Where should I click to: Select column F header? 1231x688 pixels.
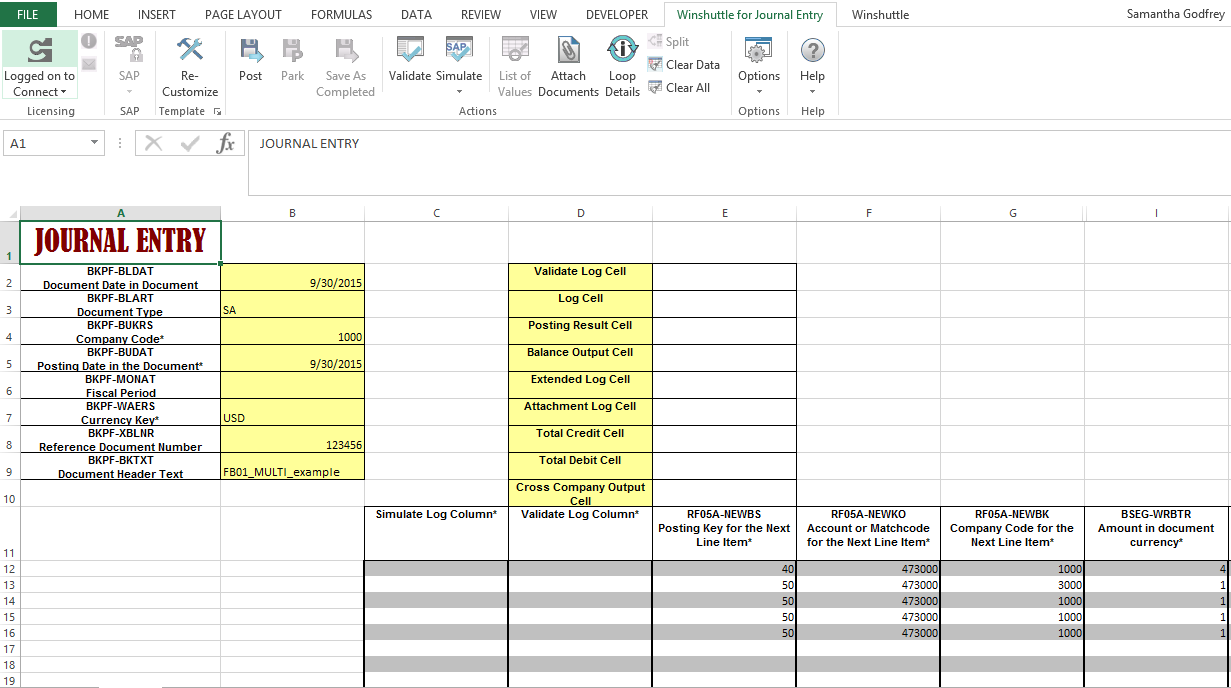[869, 213]
